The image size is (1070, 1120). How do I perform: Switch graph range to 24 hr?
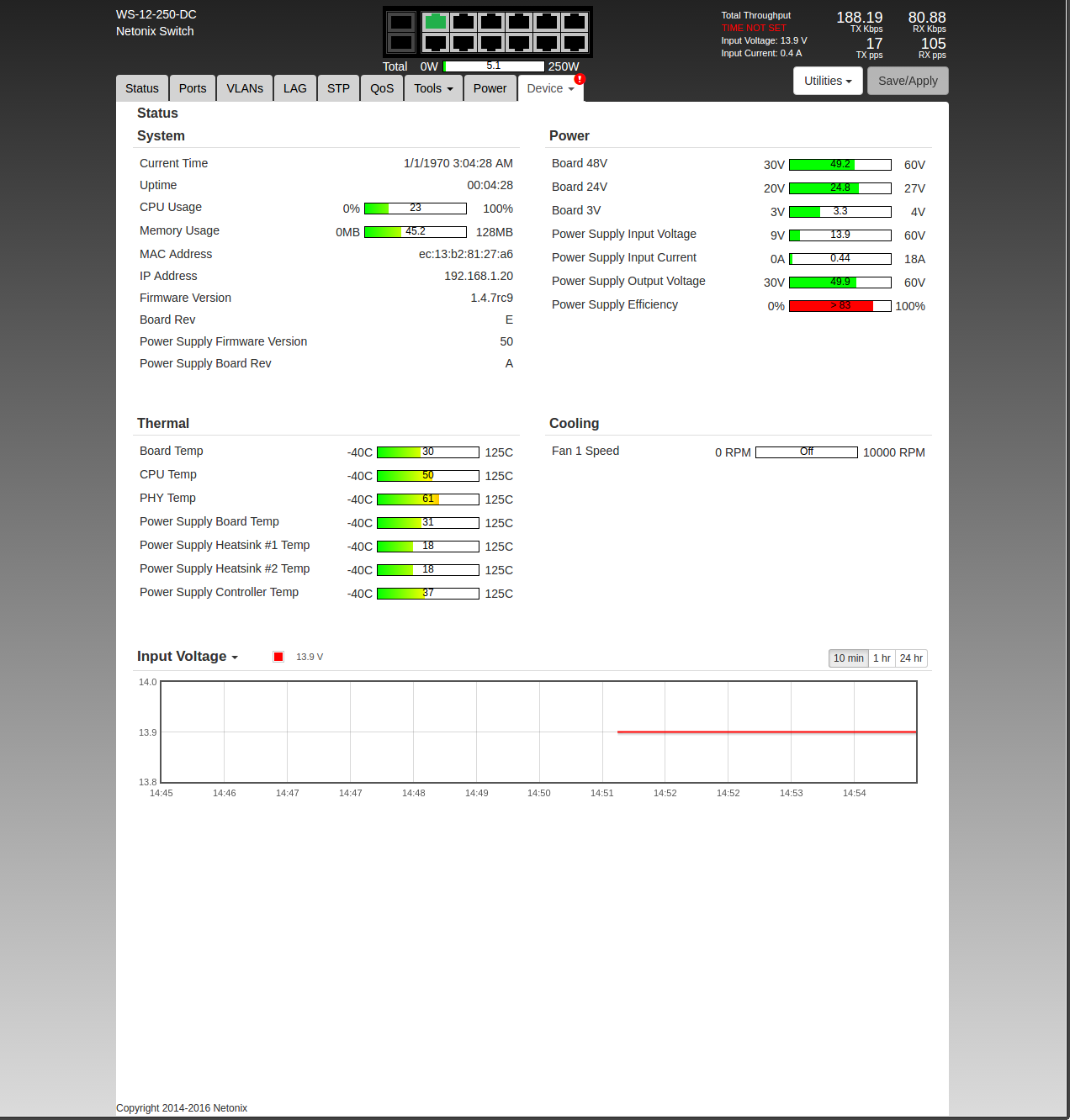point(911,658)
